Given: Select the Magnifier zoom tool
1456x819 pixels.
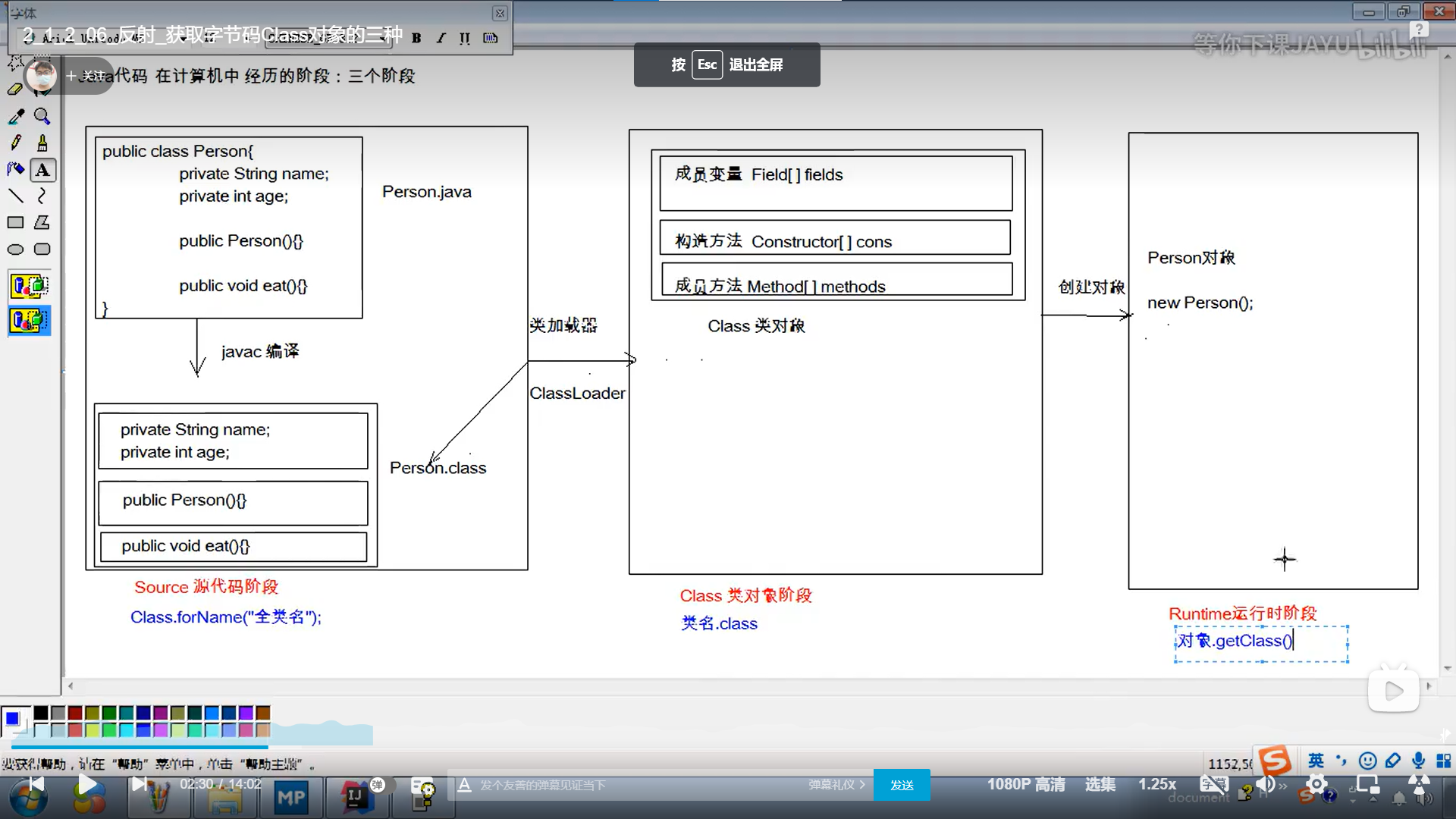Looking at the screenshot, I should tap(42, 116).
